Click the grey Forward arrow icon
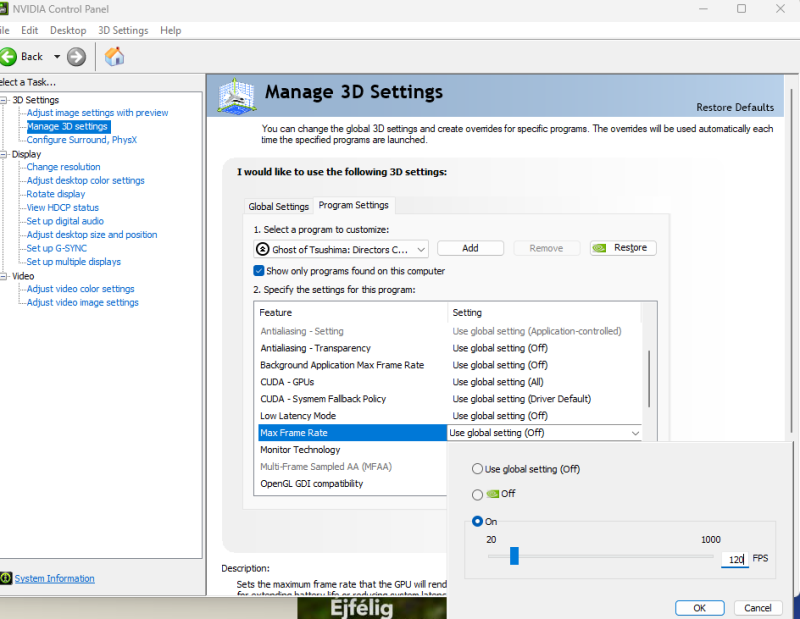The image size is (800, 619). tap(77, 57)
